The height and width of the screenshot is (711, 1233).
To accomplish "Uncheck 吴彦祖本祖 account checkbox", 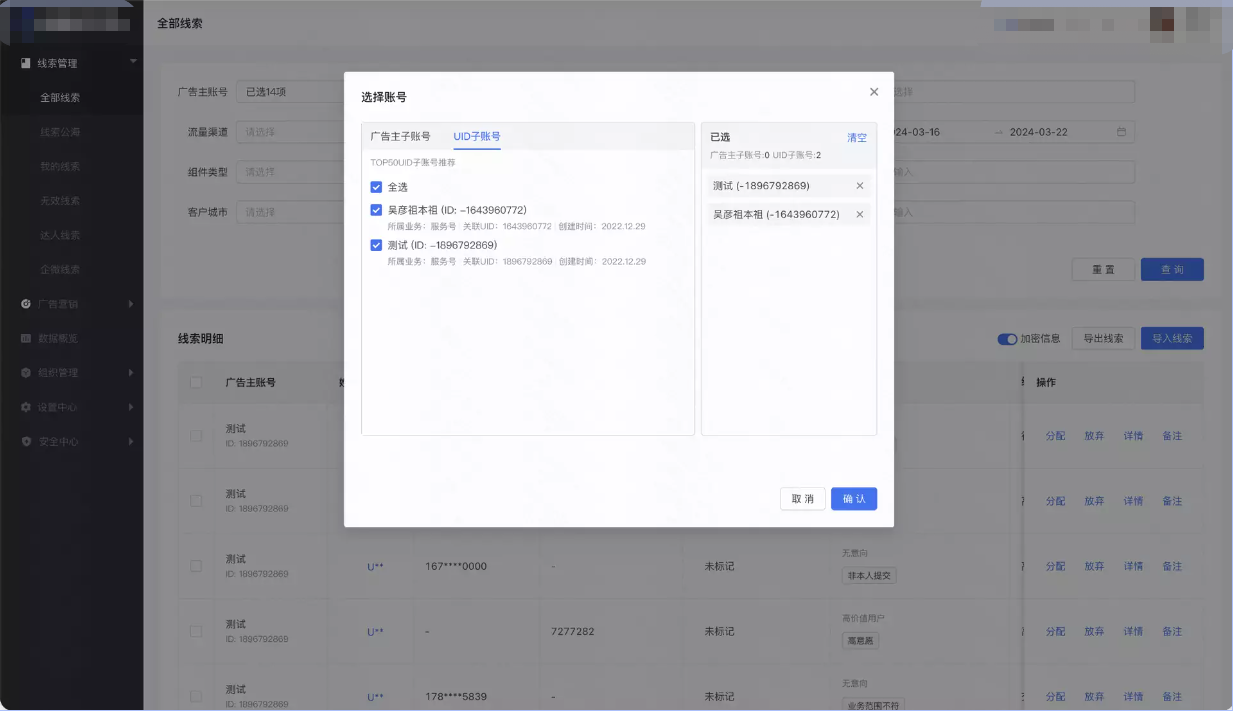I will [376, 212].
